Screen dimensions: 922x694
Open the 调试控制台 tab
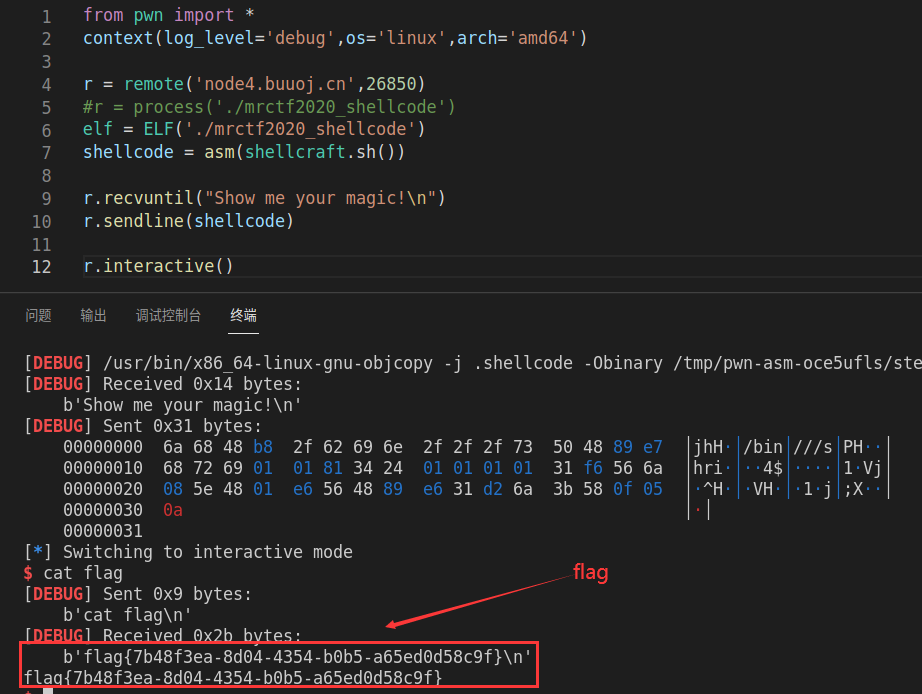pos(168,316)
